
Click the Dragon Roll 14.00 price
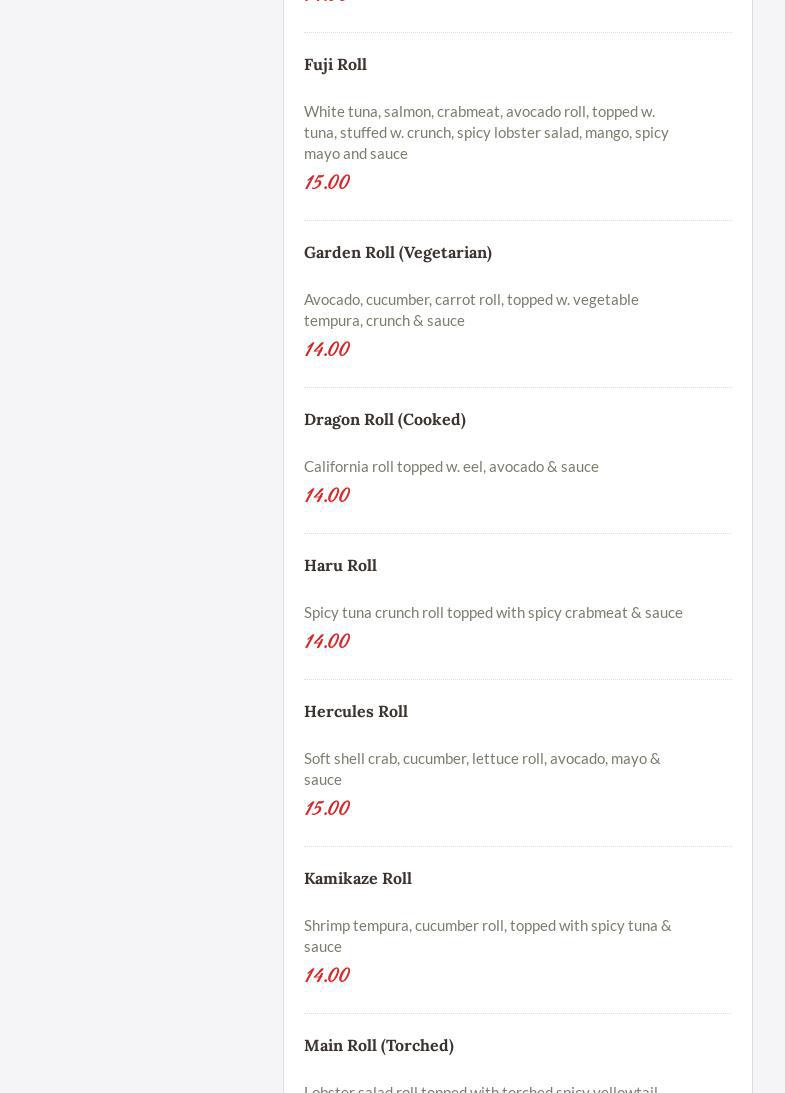[x=326, y=495]
